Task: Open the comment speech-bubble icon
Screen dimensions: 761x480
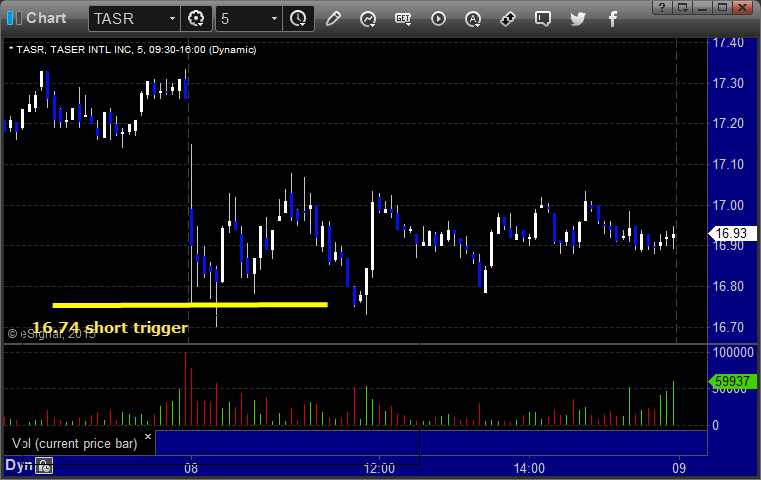Action: (x=543, y=19)
